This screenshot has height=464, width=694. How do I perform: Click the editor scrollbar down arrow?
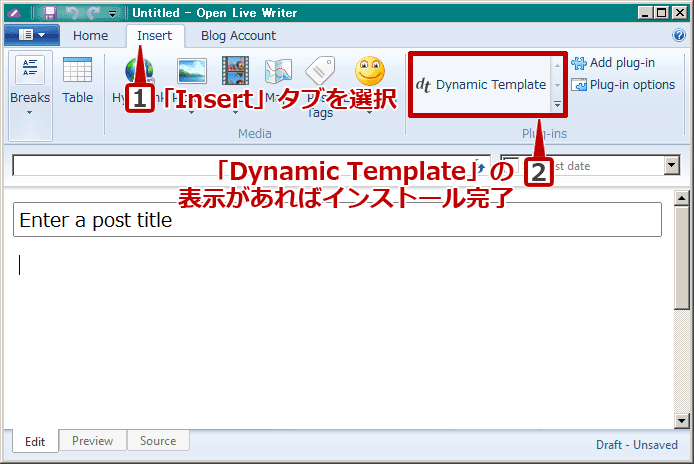tap(682, 421)
